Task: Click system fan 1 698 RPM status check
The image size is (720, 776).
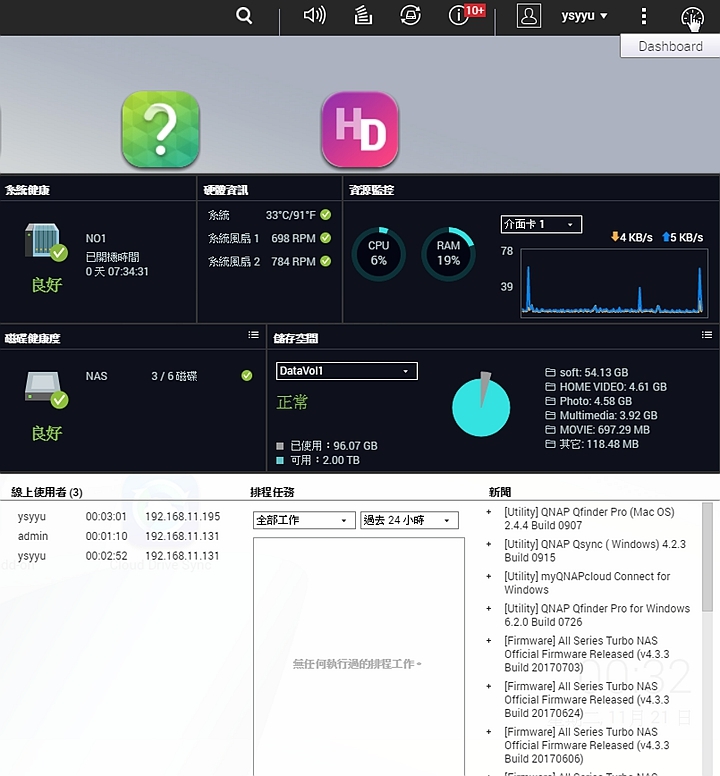Action: tap(326, 238)
